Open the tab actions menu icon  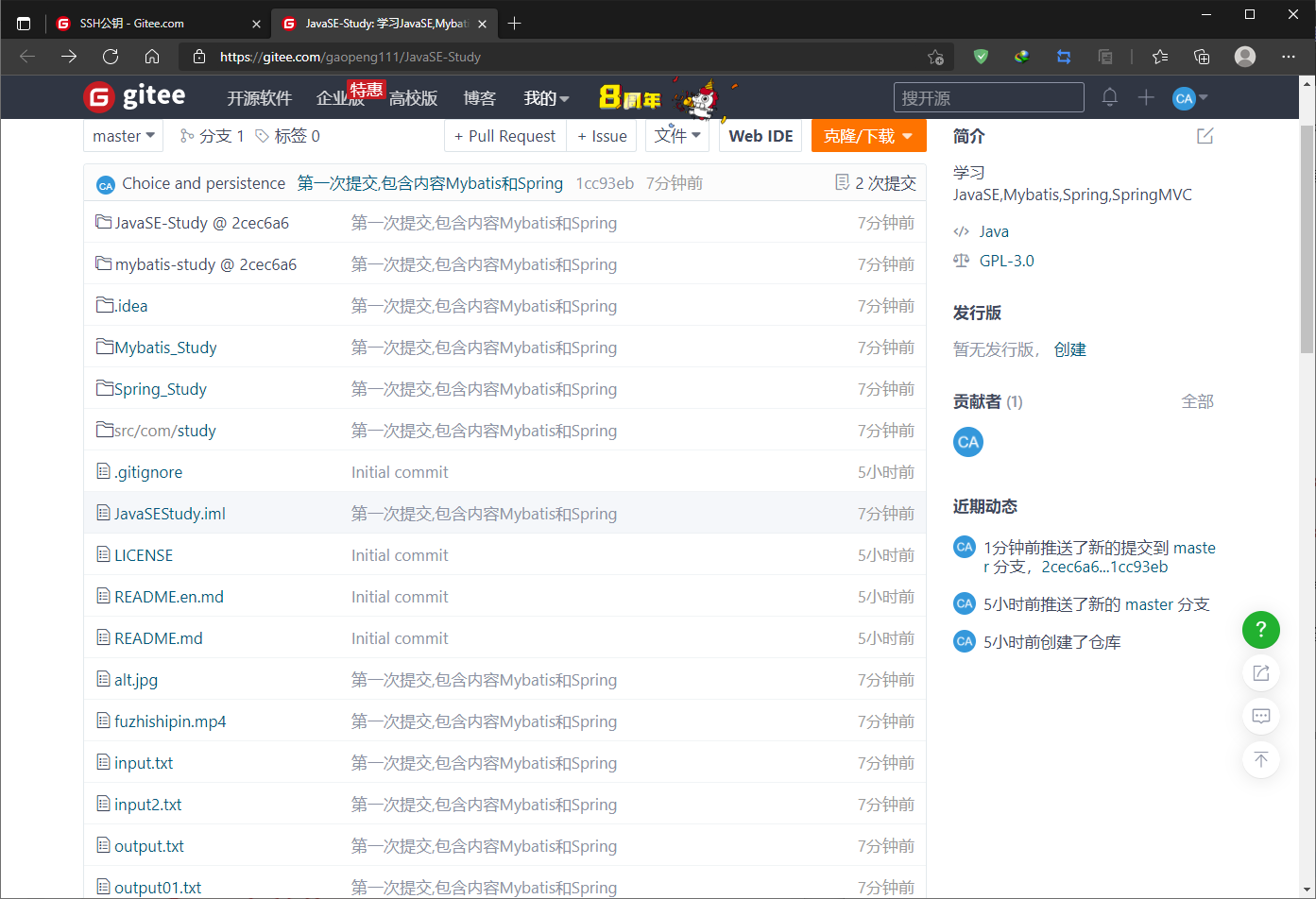(x=24, y=24)
